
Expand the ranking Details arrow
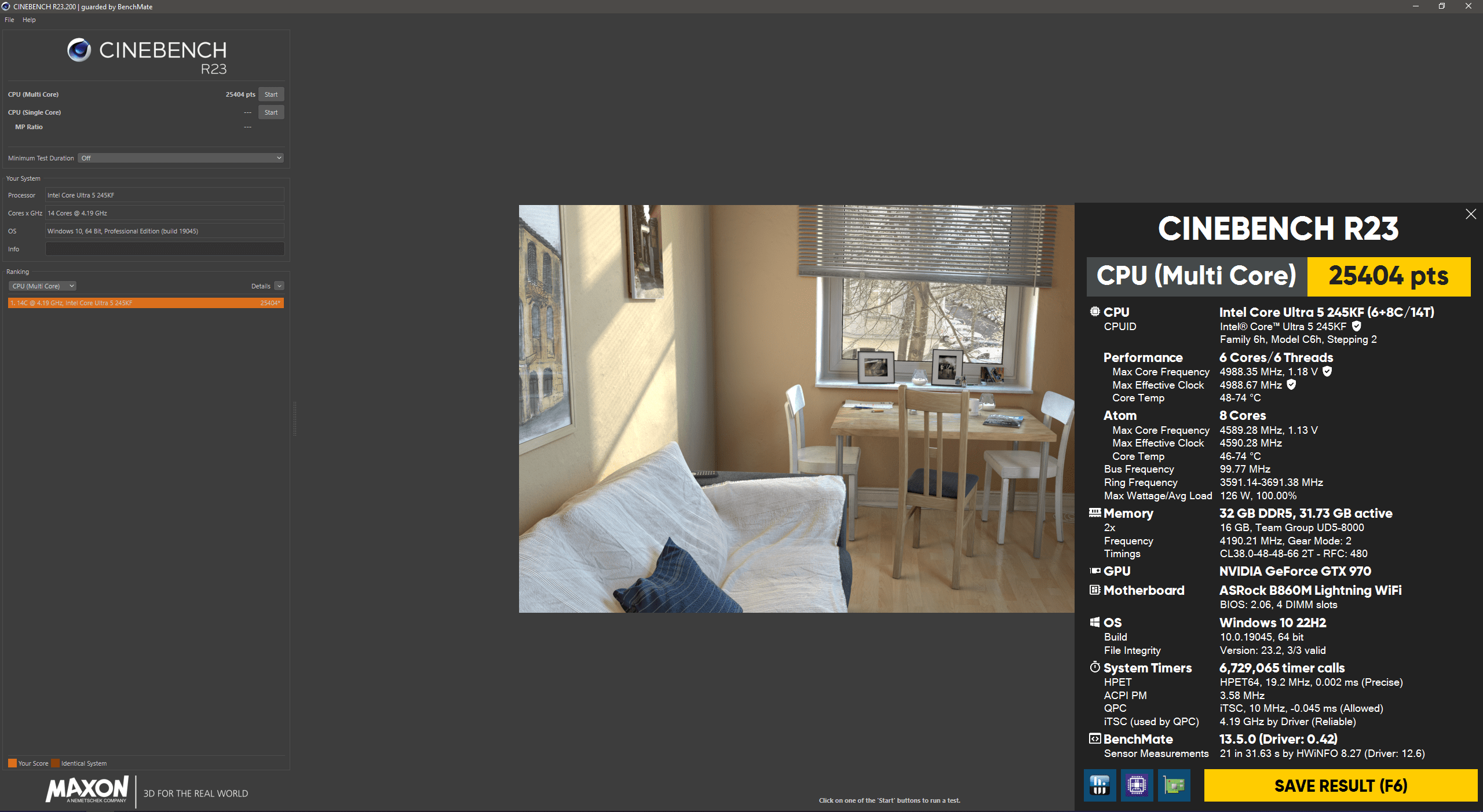coord(279,286)
